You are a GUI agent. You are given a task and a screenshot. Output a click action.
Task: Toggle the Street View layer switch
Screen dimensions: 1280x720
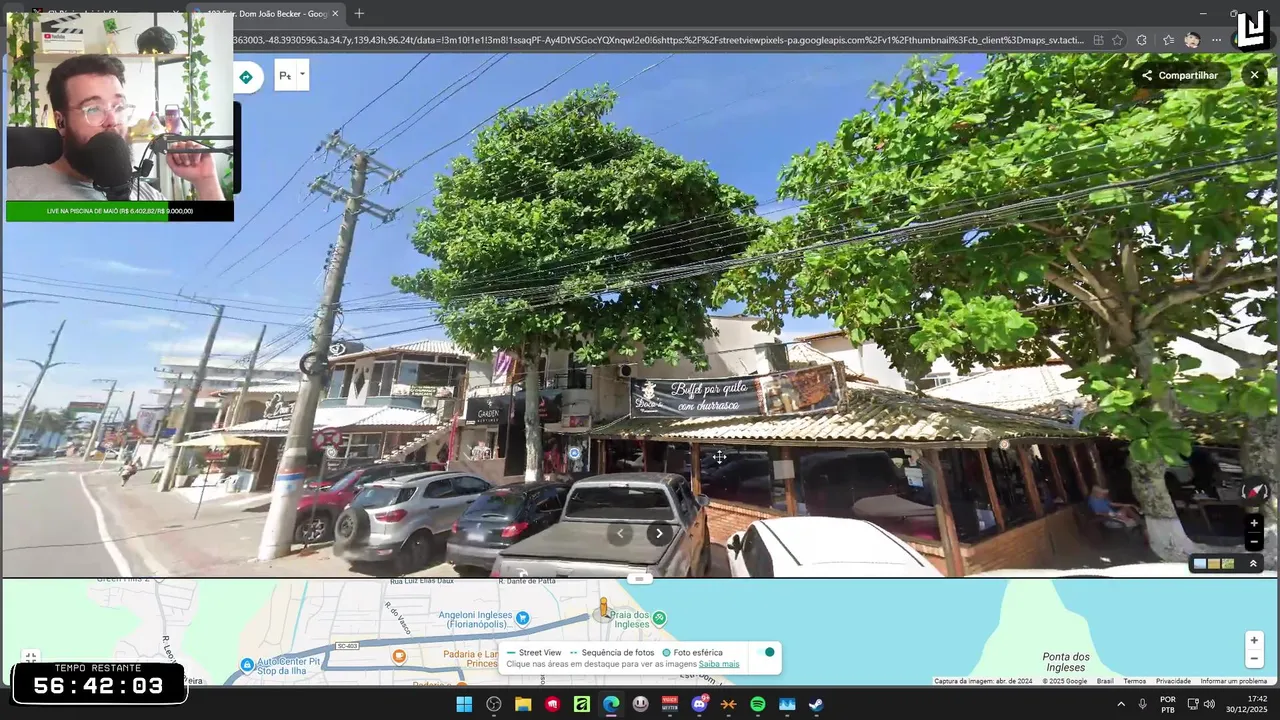point(766,652)
